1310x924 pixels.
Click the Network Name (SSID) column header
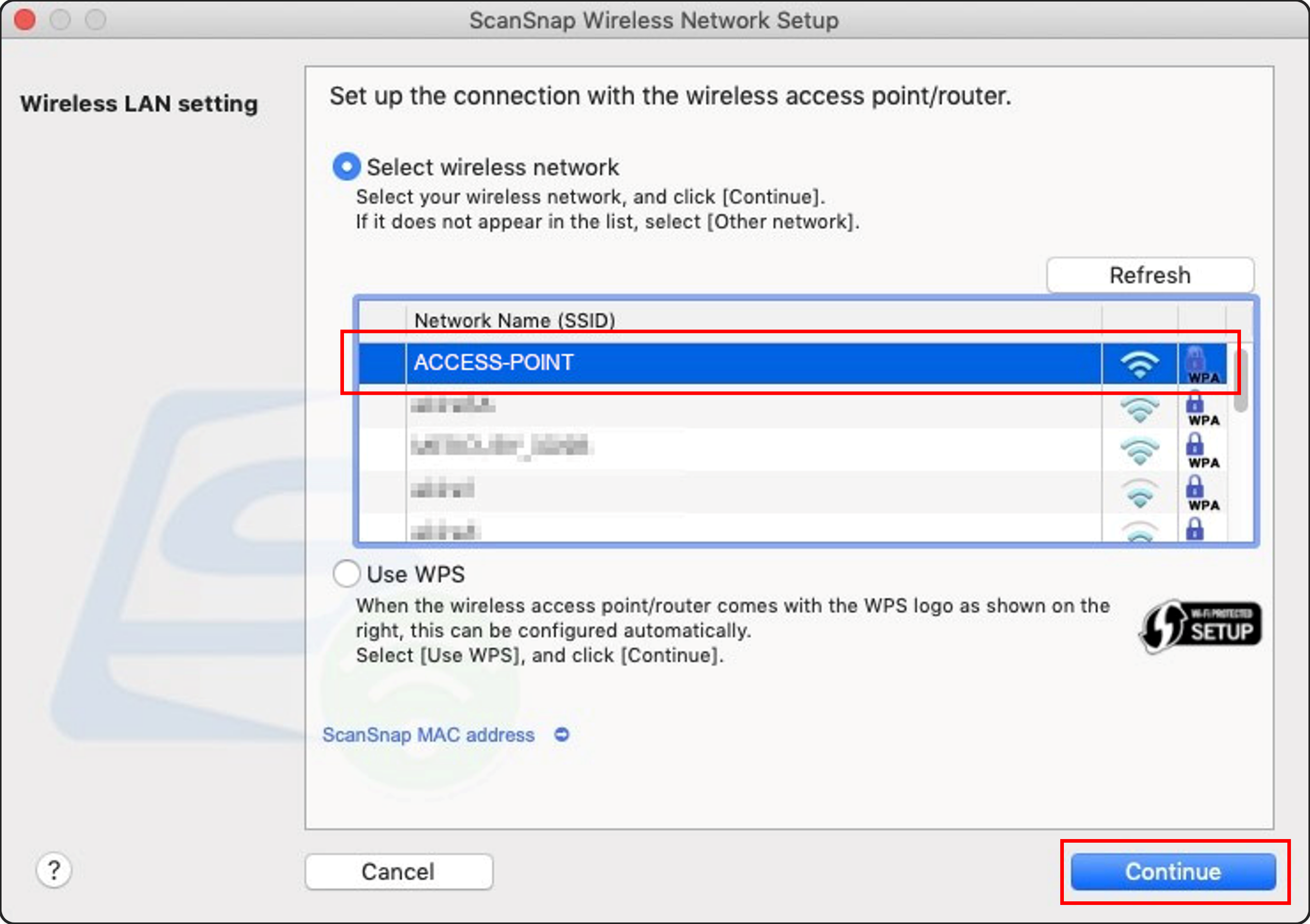[x=753, y=321]
